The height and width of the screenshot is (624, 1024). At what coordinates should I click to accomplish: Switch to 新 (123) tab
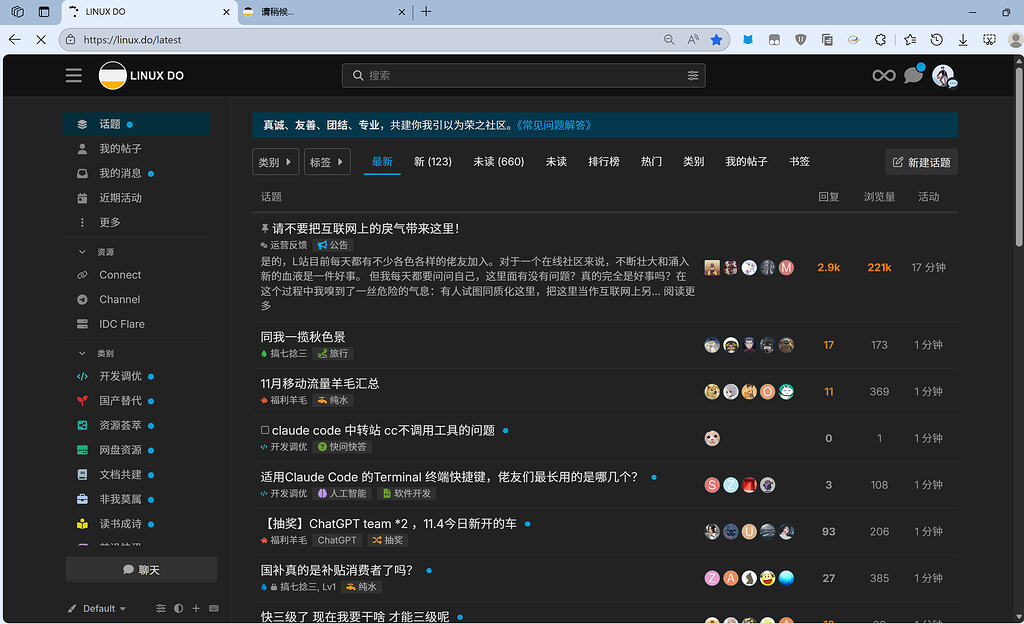(432, 162)
